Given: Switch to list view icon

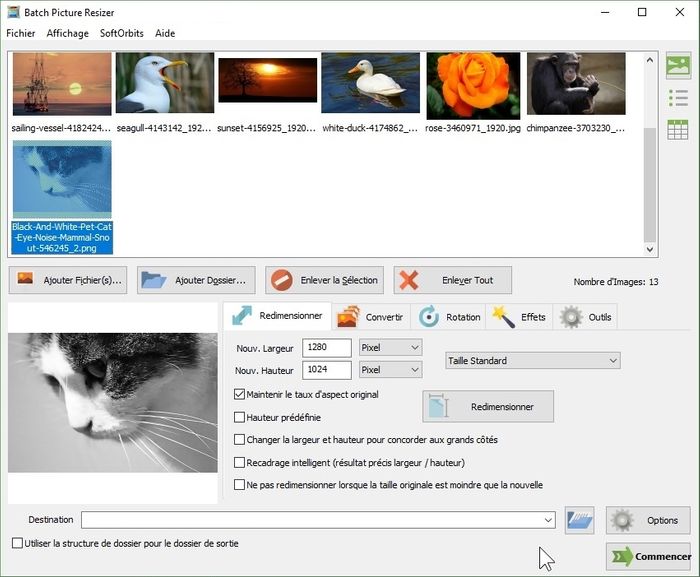Looking at the screenshot, I should click(679, 98).
